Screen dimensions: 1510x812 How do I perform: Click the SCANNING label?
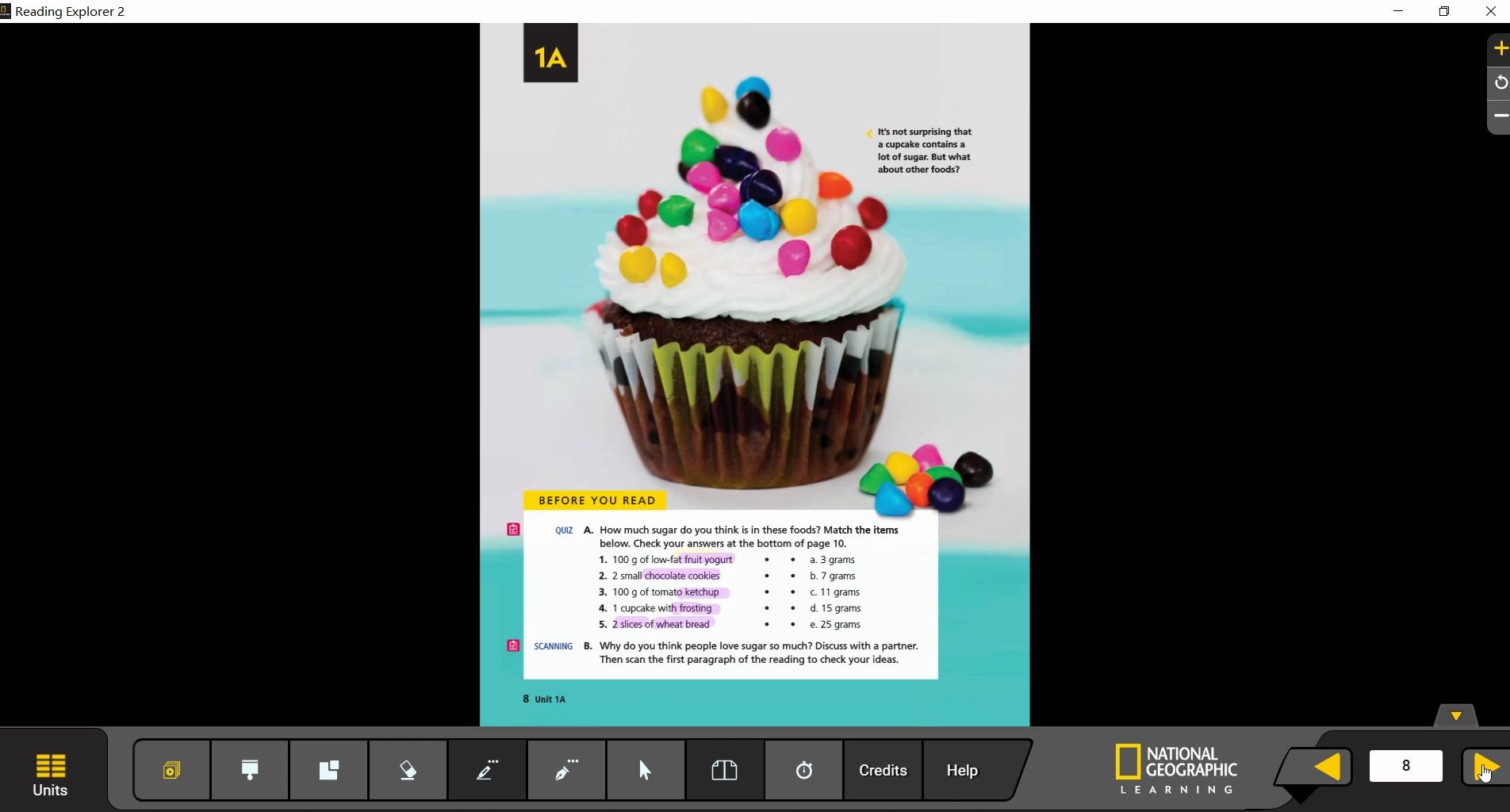[554, 646]
